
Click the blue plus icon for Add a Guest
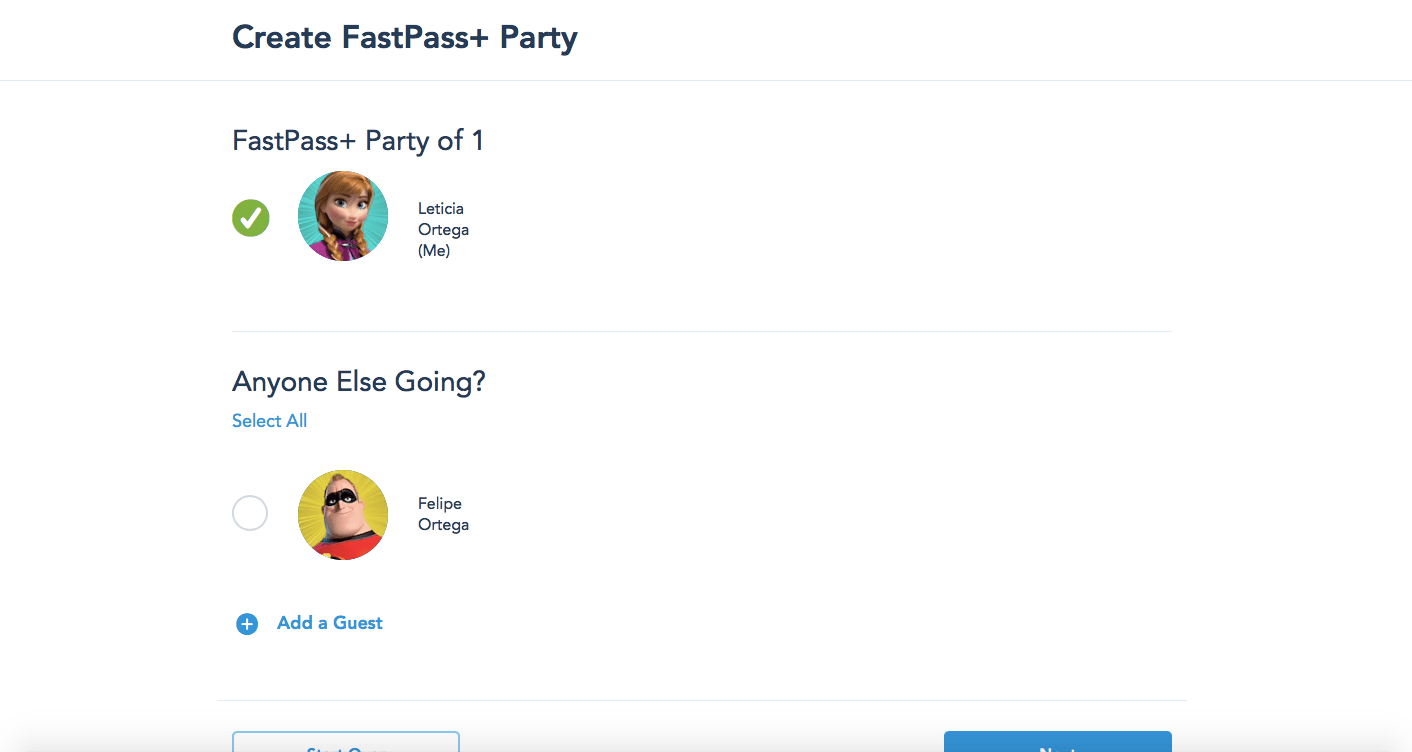pos(247,624)
